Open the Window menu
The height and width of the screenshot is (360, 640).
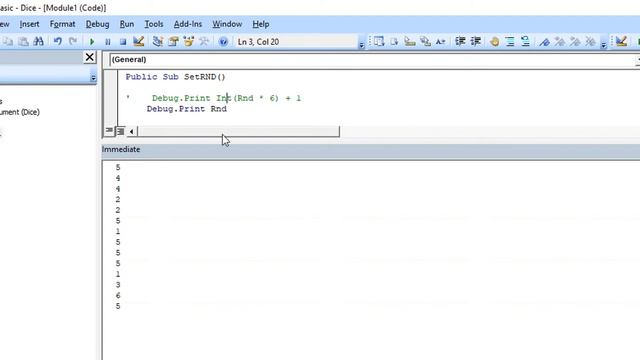coord(227,24)
